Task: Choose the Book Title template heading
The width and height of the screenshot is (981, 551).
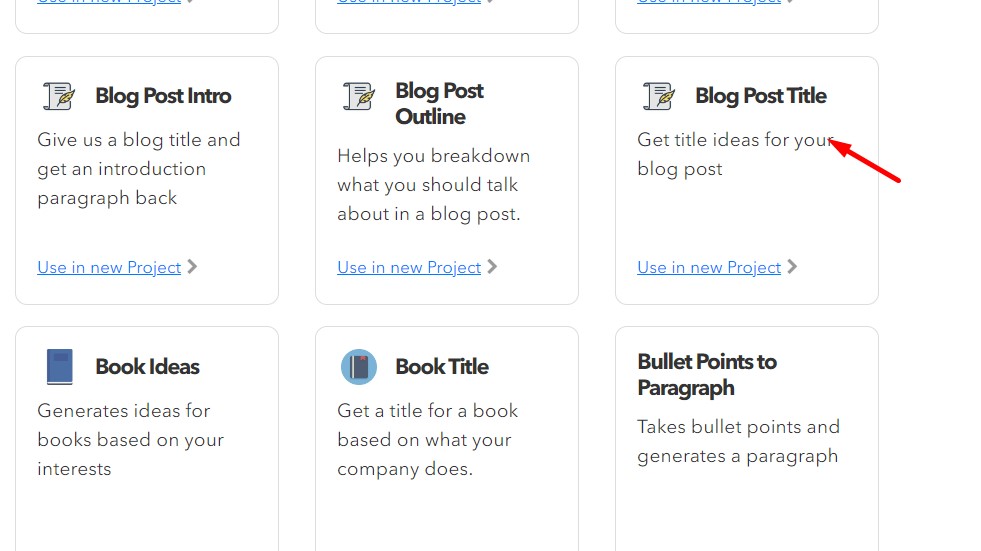Action: click(441, 367)
